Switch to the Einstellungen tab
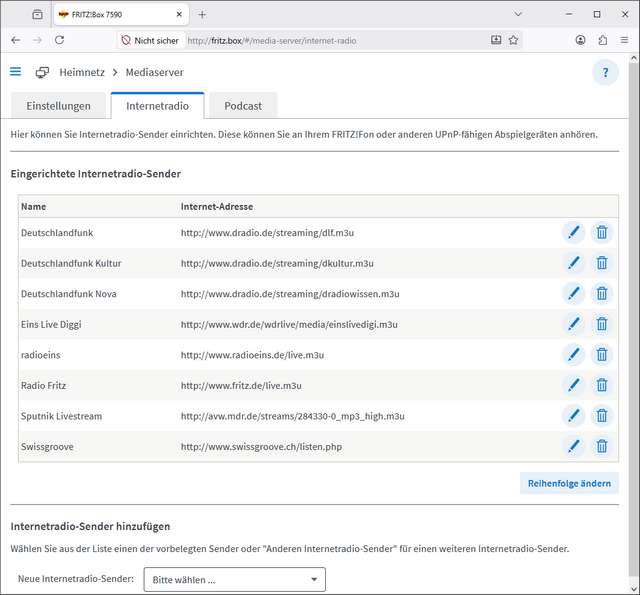Image resolution: width=640 pixels, height=595 pixels. (x=58, y=106)
